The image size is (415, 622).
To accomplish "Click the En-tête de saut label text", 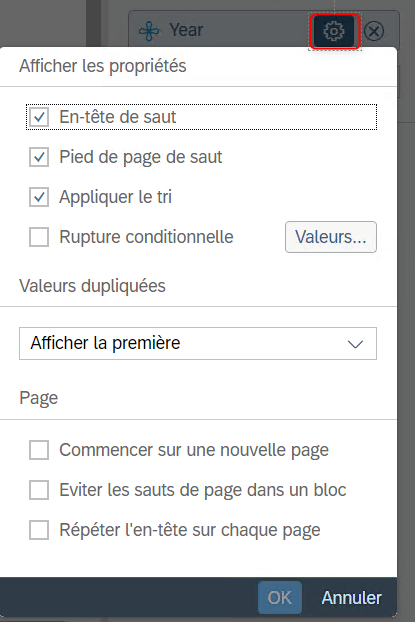I will [117, 117].
